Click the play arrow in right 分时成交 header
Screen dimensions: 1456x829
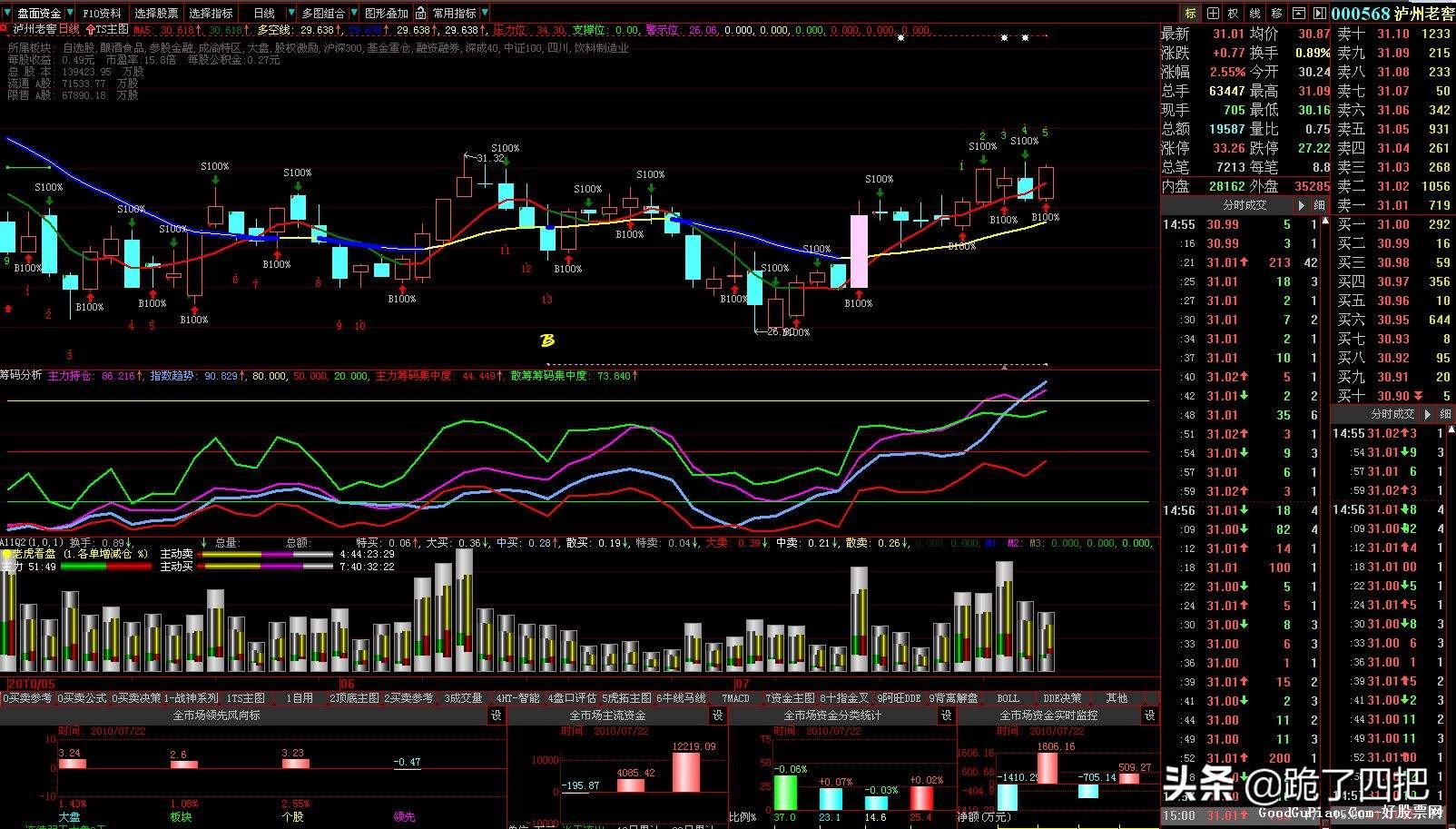point(1428,414)
